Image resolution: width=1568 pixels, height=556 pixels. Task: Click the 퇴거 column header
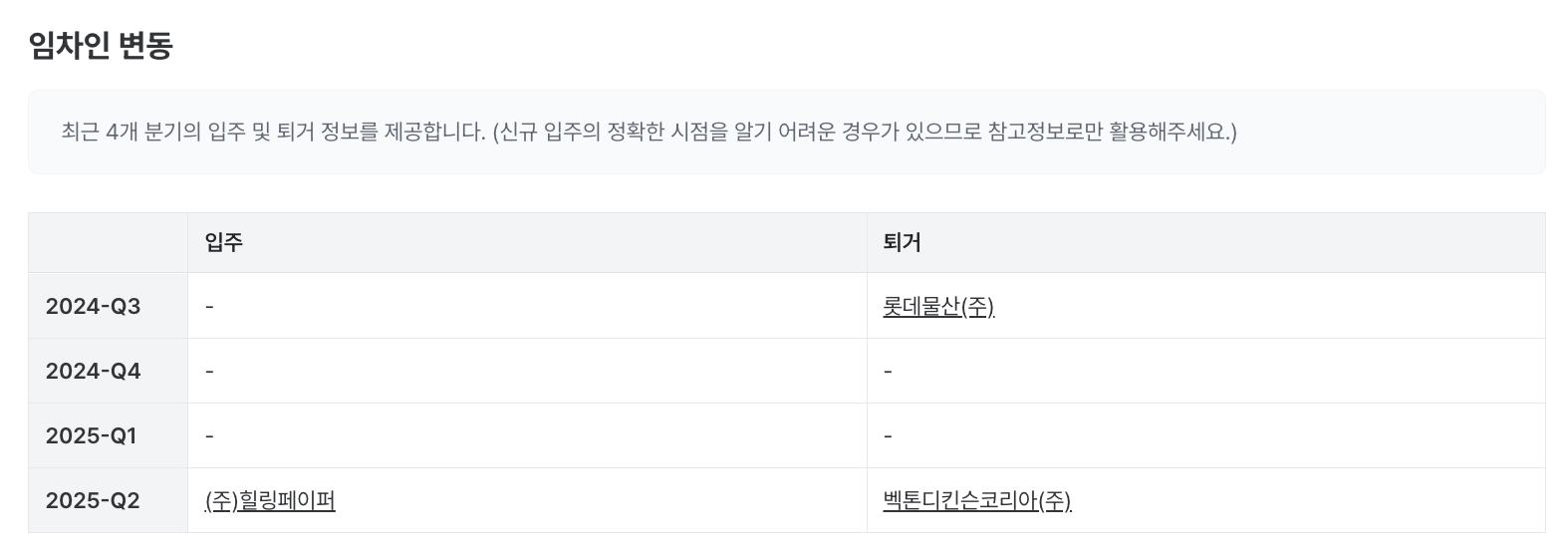[902, 242]
